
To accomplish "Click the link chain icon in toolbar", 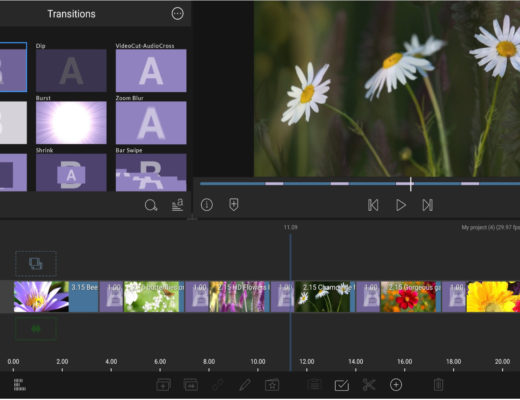I will point(217,385).
